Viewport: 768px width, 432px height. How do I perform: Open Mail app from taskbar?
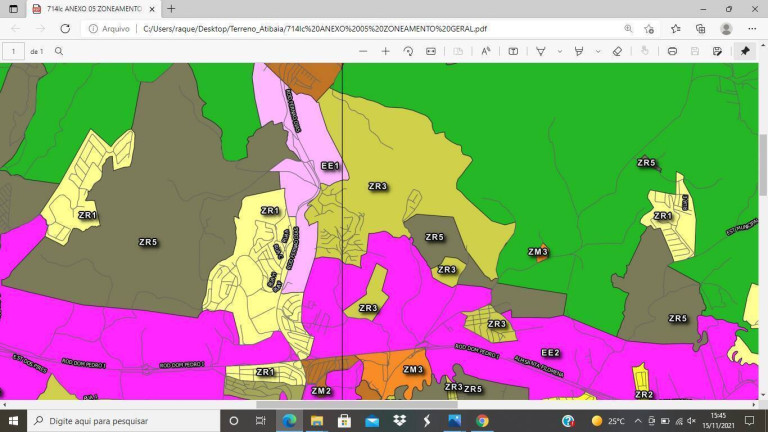pyautogui.click(x=372, y=421)
